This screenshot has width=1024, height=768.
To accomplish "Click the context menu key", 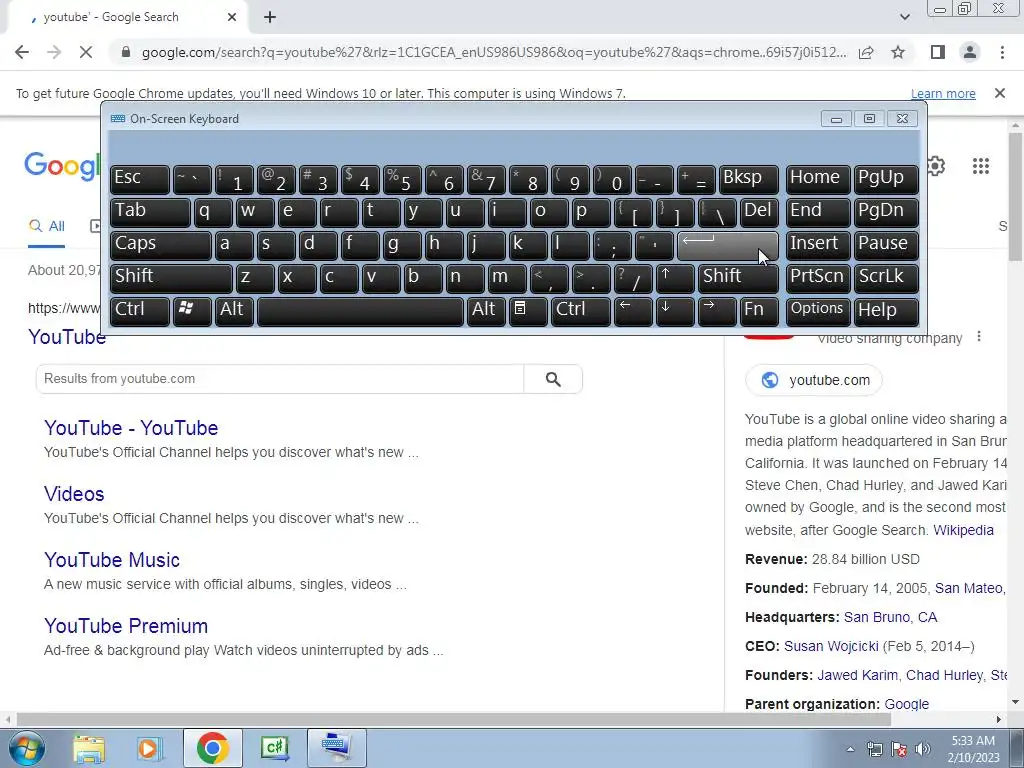I will click(x=528, y=311).
